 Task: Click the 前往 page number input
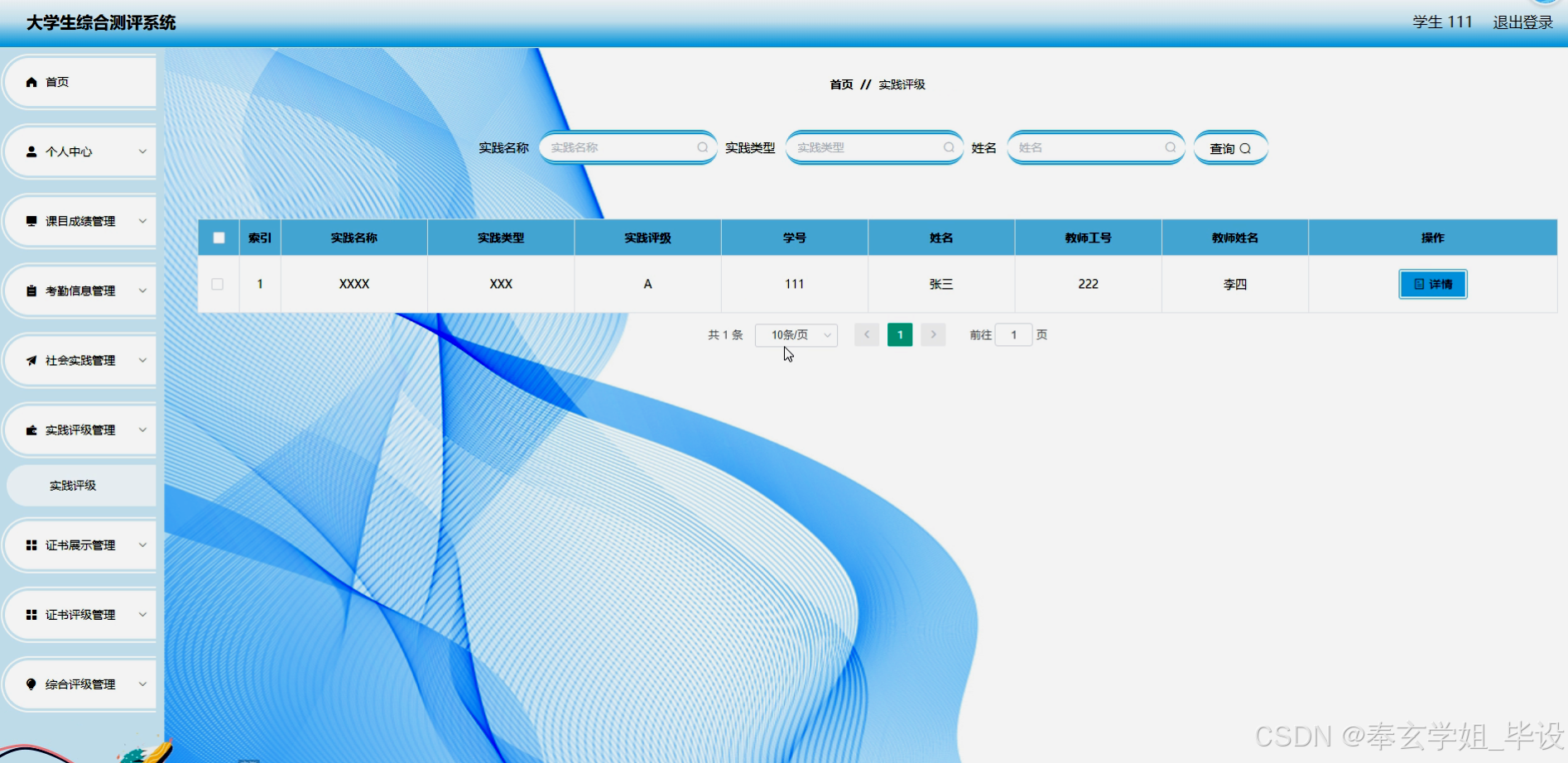pos(1013,334)
